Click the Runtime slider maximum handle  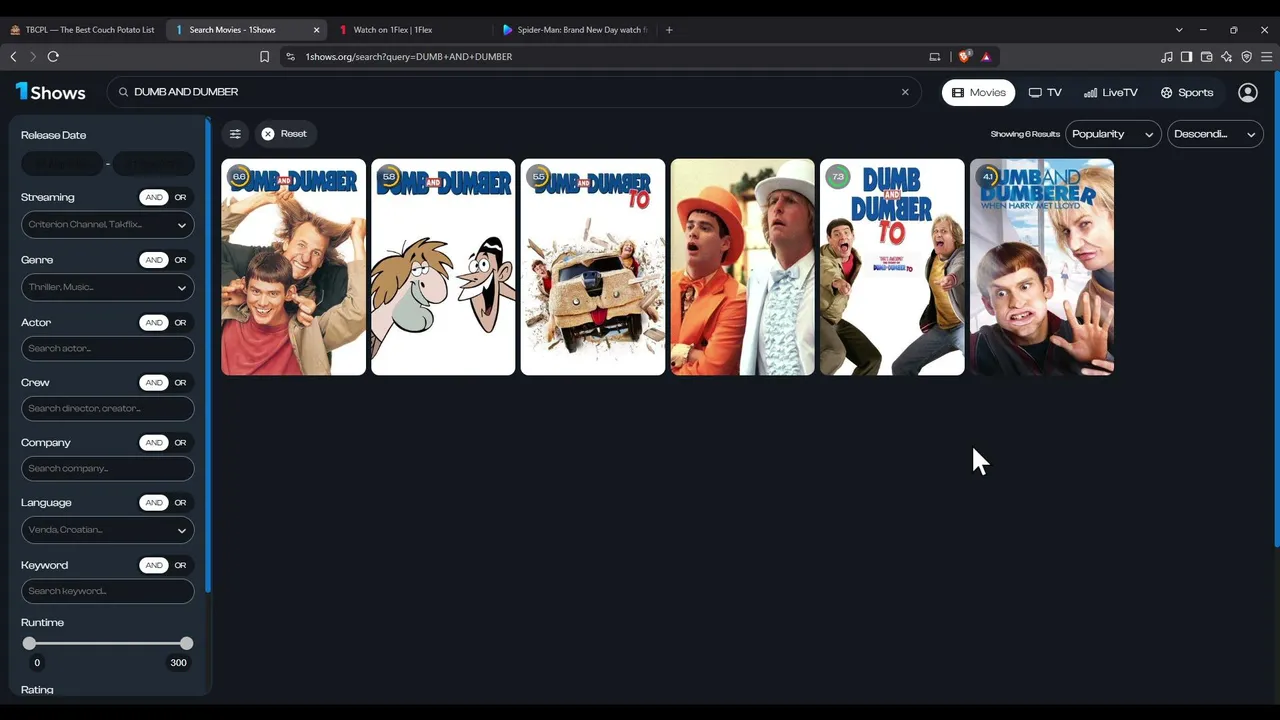point(186,644)
